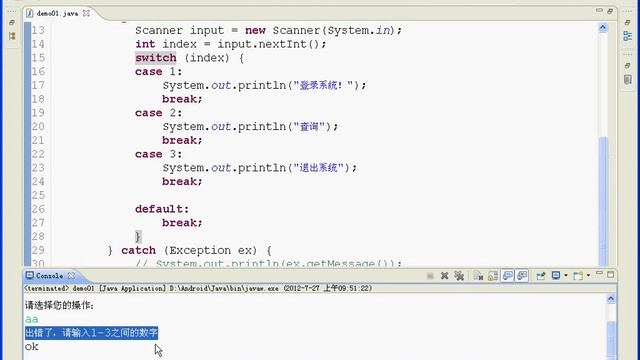Image resolution: width=640 pixels, height=360 pixels.
Task: Click the Clear Console icon
Action: pos(478,276)
